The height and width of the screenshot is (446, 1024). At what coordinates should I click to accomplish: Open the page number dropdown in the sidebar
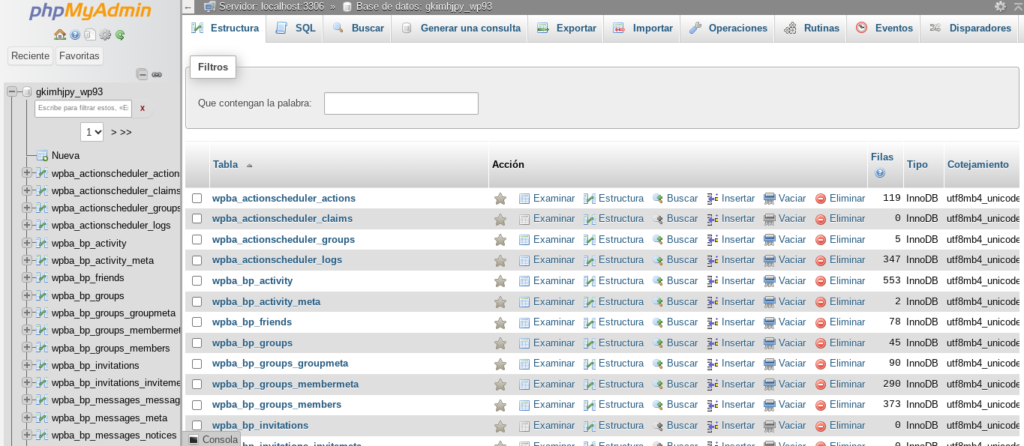92,132
